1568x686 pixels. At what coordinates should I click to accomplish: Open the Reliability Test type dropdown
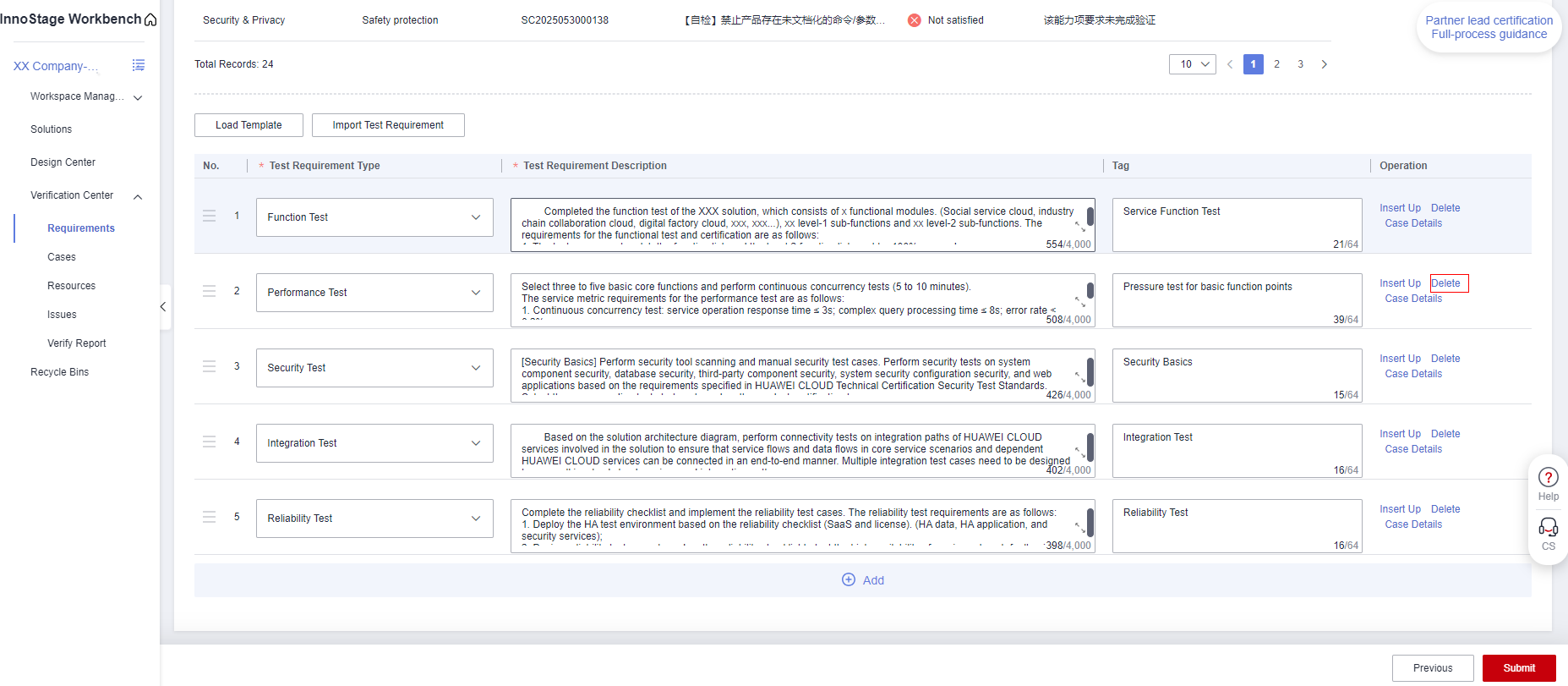pyautogui.click(x=374, y=519)
